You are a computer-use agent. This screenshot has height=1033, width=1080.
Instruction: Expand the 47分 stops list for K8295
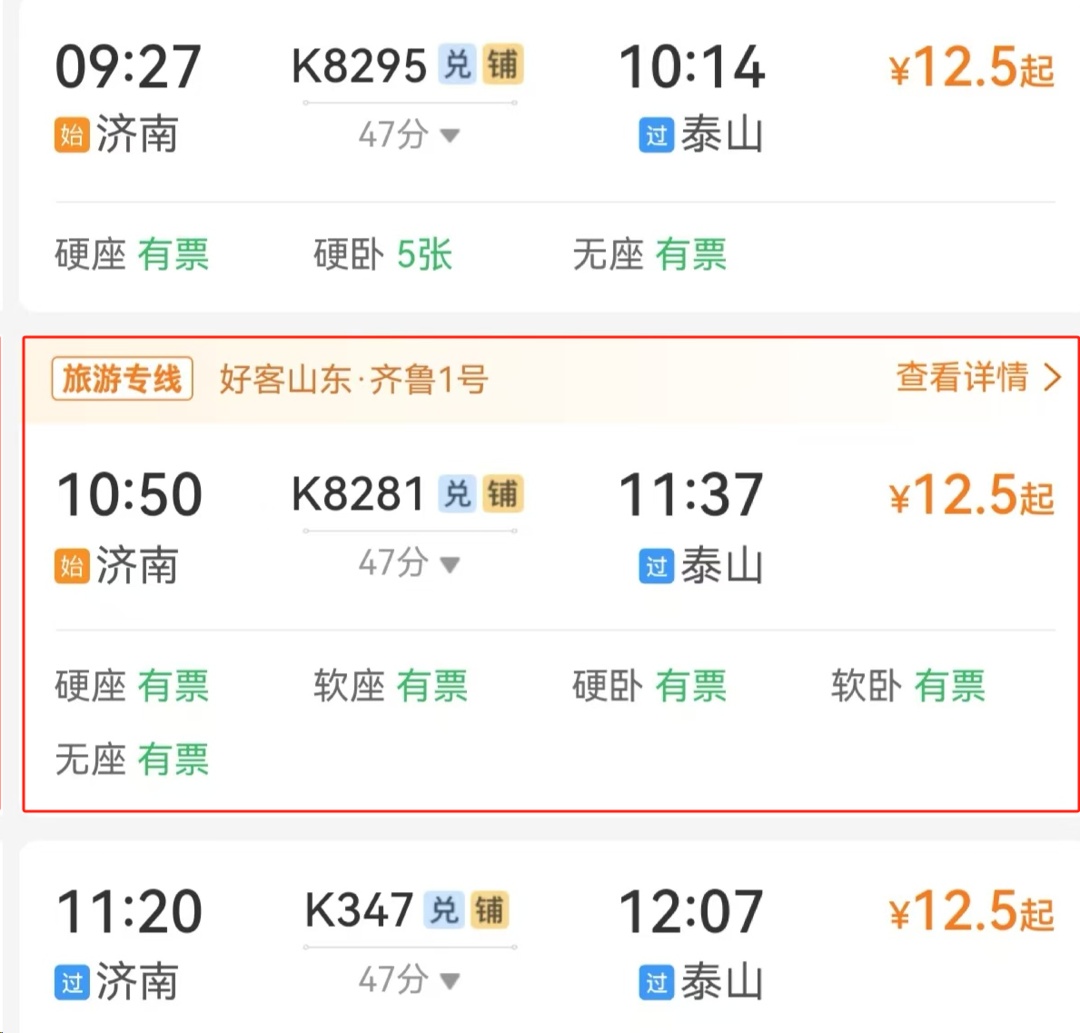(x=409, y=134)
